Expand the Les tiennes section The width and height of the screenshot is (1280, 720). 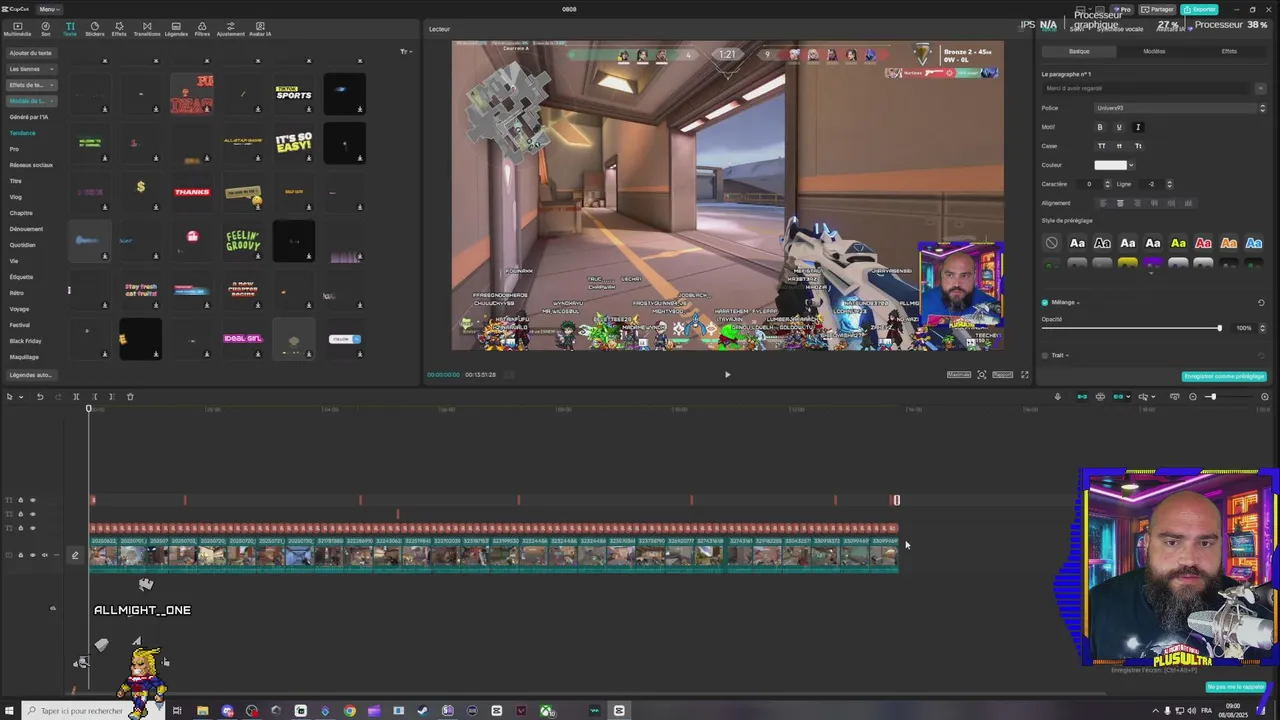(30, 69)
